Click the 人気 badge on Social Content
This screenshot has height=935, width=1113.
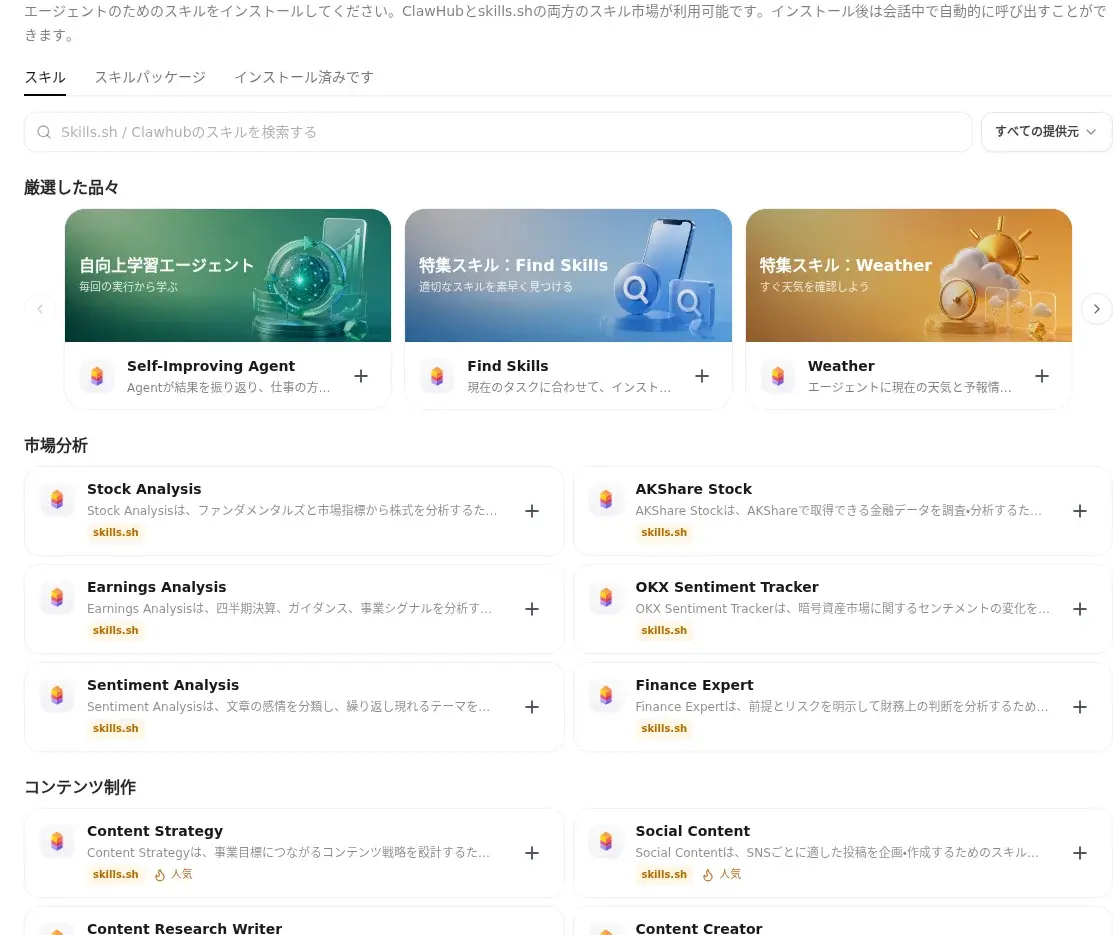pos(722,875)
